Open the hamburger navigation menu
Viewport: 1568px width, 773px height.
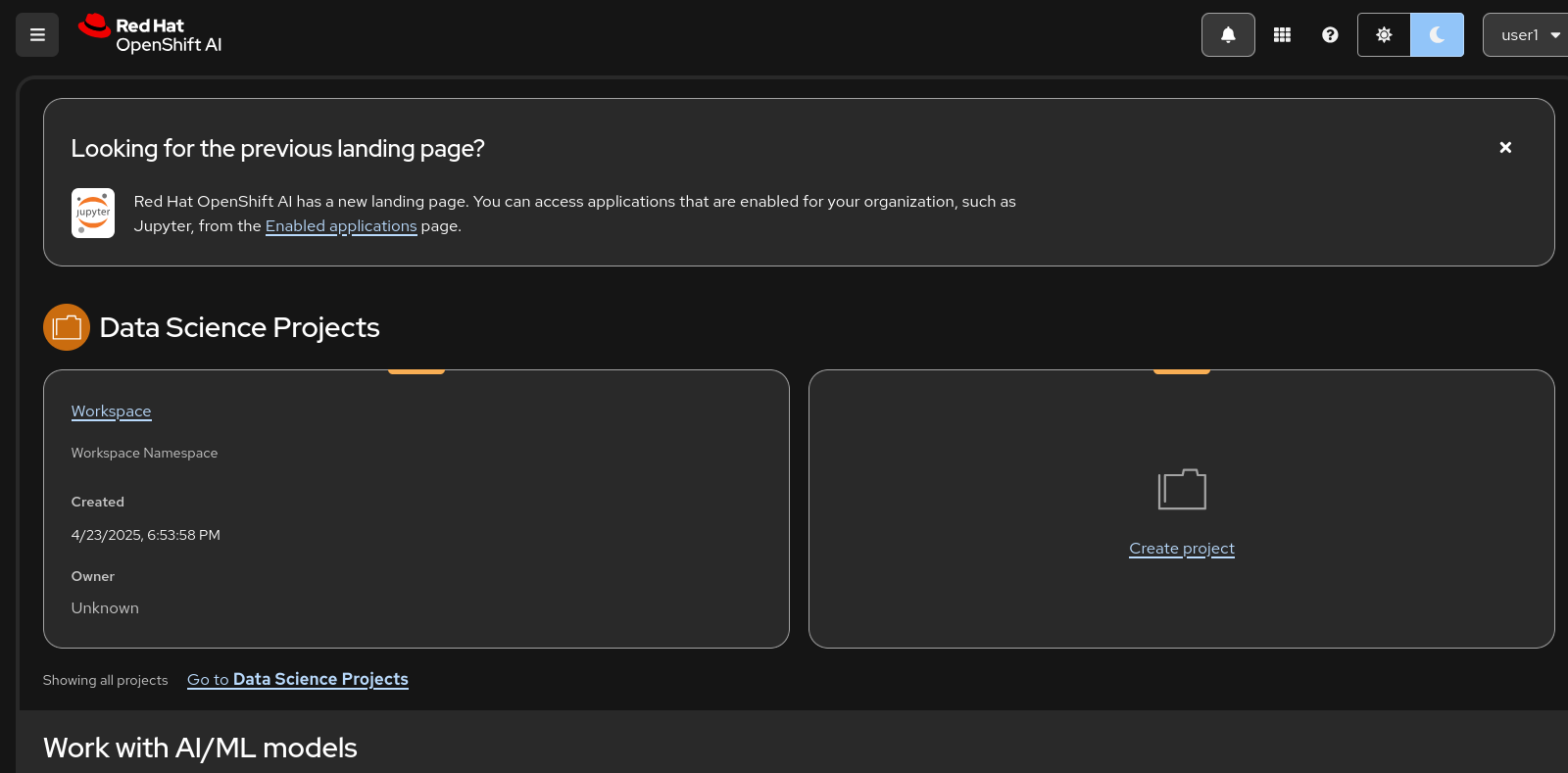pos(37,35)
